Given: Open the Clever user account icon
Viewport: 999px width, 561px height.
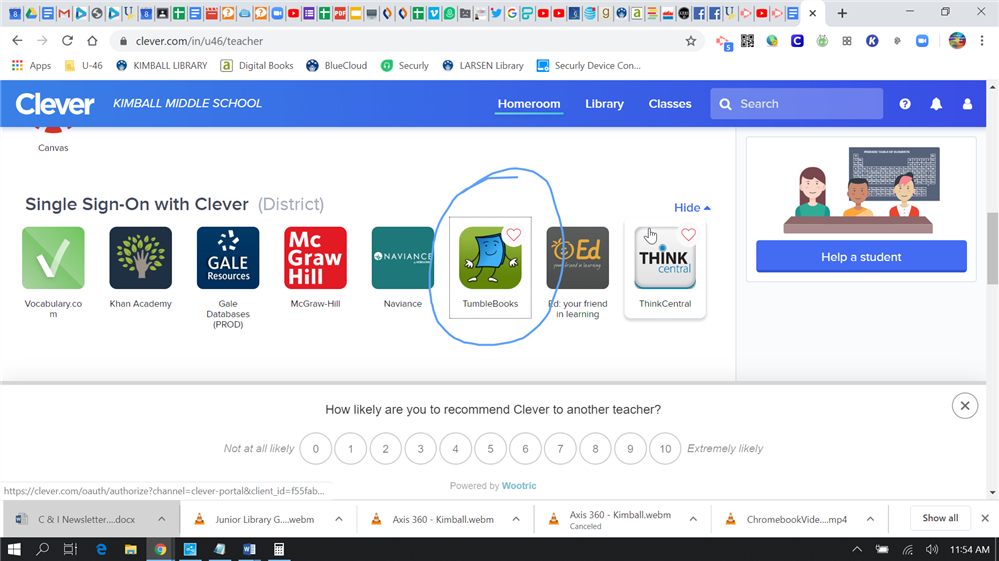Looking at the screenshot, I should pyautogui.click(x=967, y=104).
